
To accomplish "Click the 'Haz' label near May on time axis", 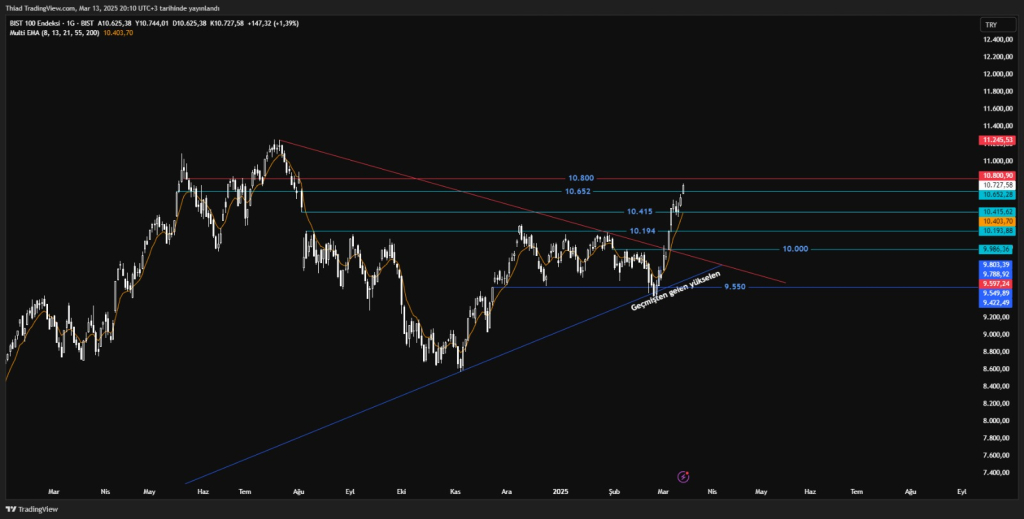I will [x=203, y=490].
